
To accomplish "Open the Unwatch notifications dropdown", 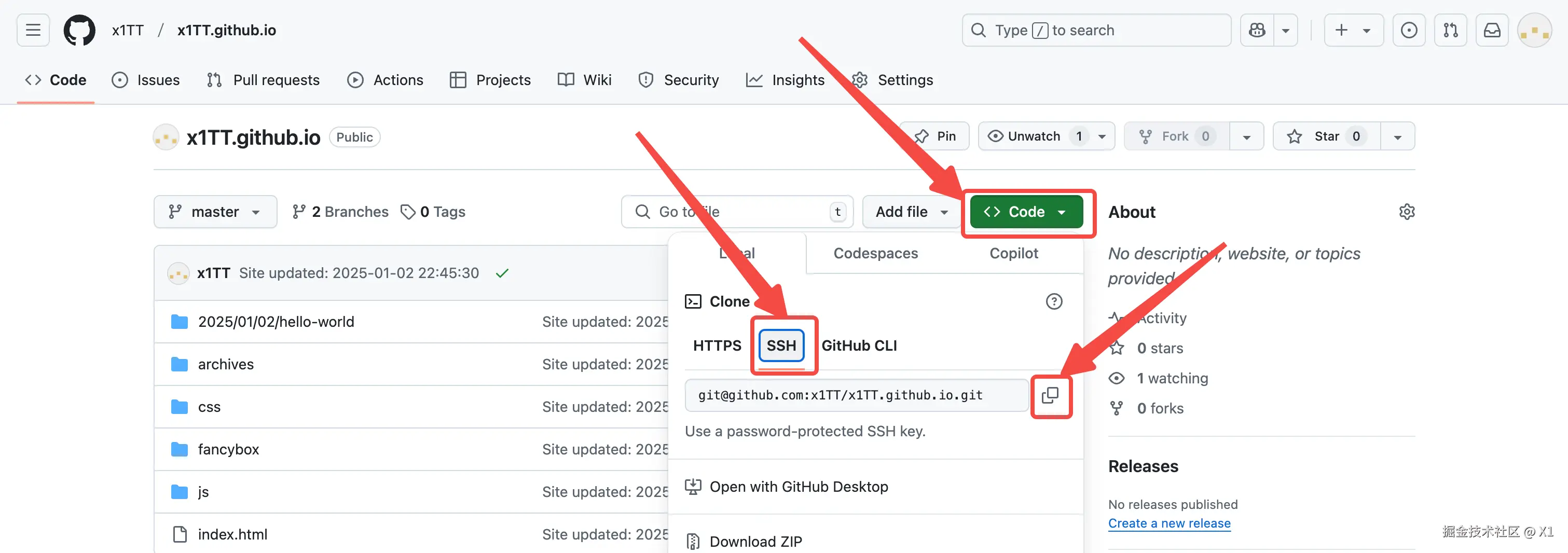I will 1047,136.
